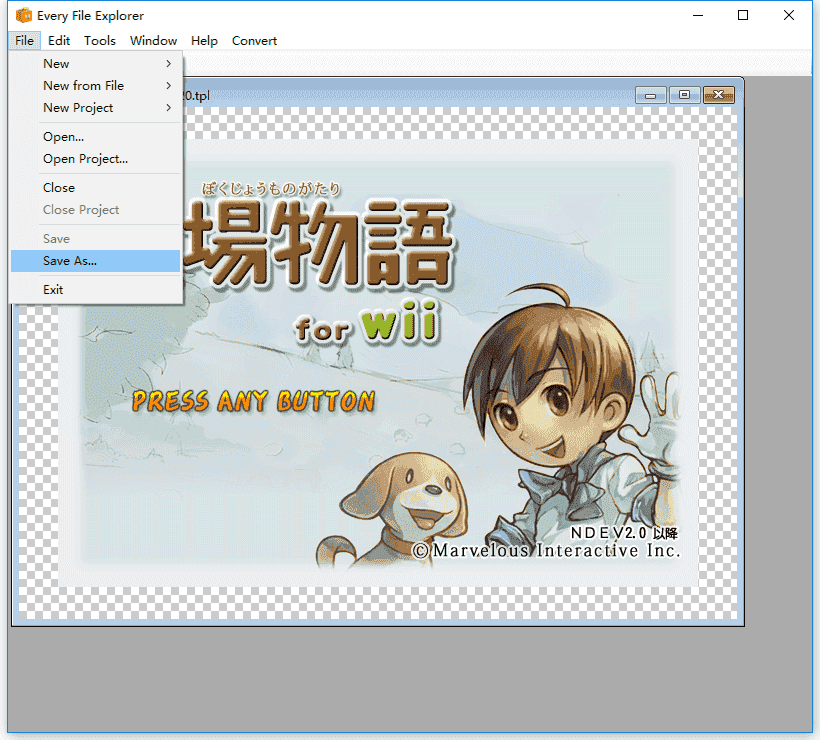Choose Open... from the File menu

point(96,137)
